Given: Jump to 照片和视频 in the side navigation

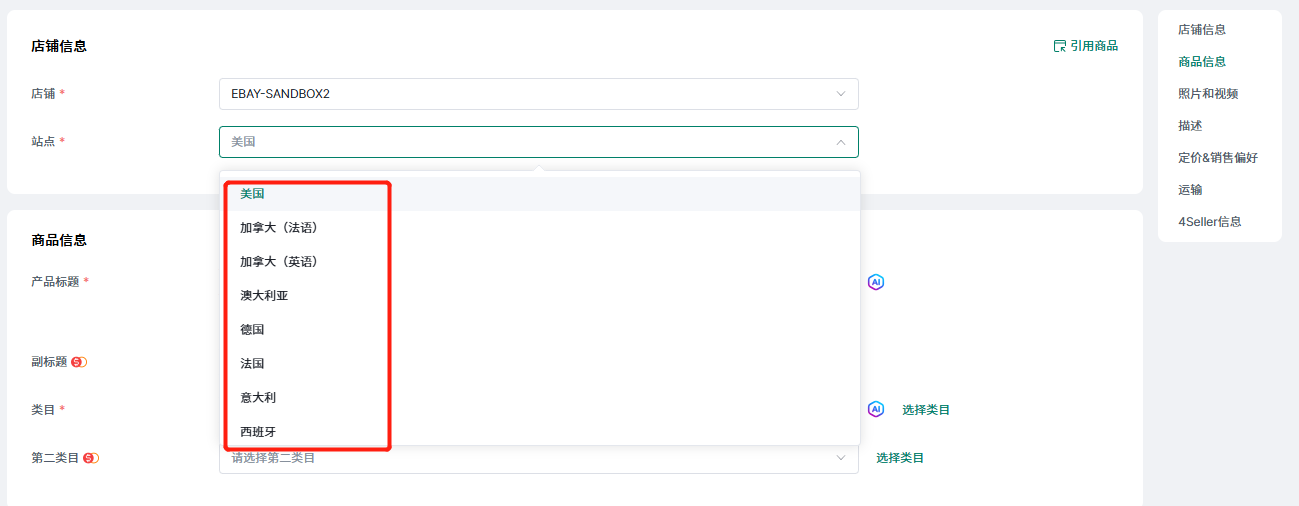Looking at the screenshot, I should [1208, 94].
